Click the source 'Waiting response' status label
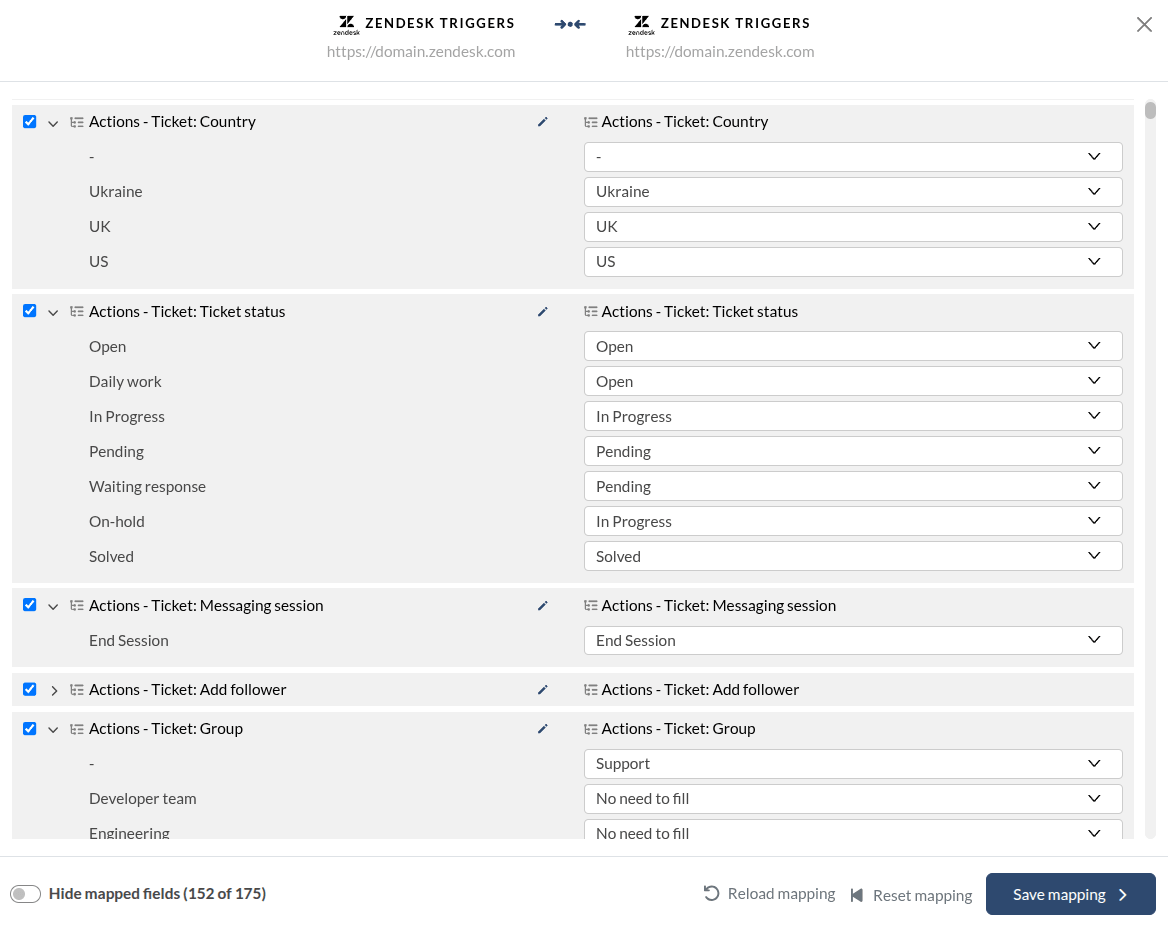1168x929 pixels. [x=147, y=486]
